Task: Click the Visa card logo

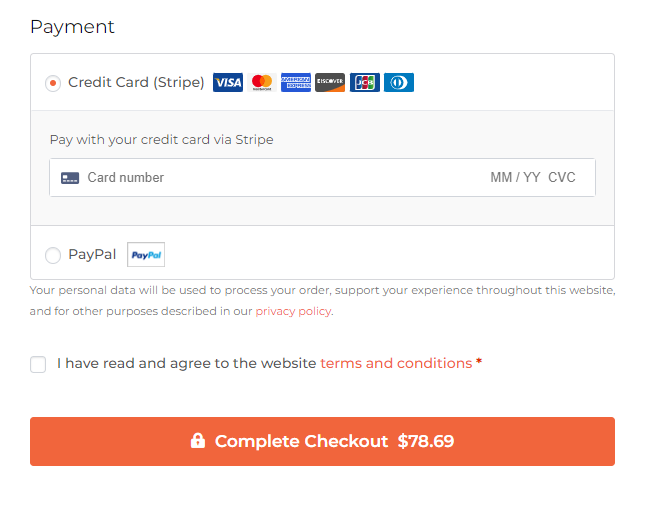Action: coord(228,82)
